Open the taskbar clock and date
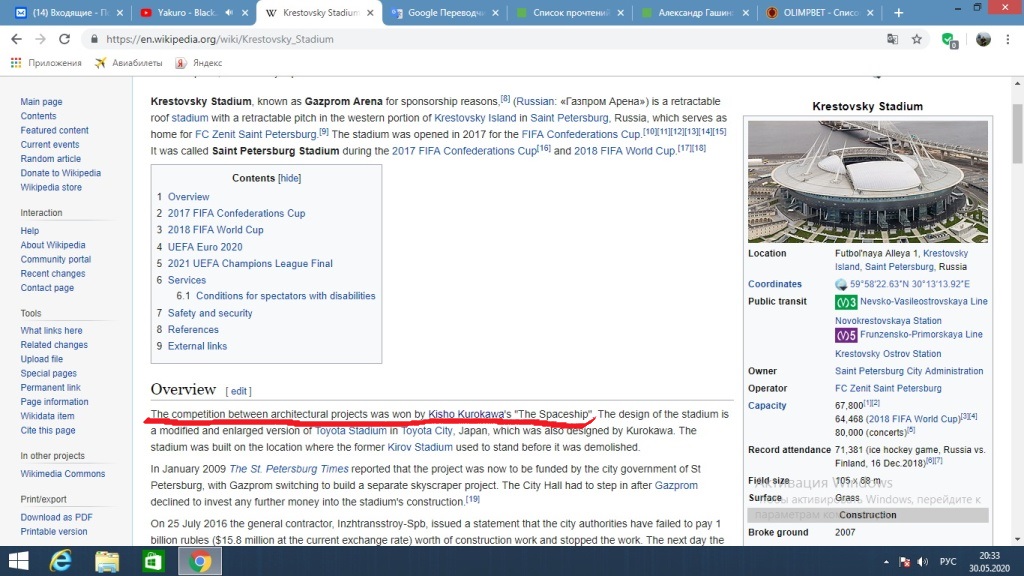This screenshot has width=1024, height=576. (x=989, y=562)
